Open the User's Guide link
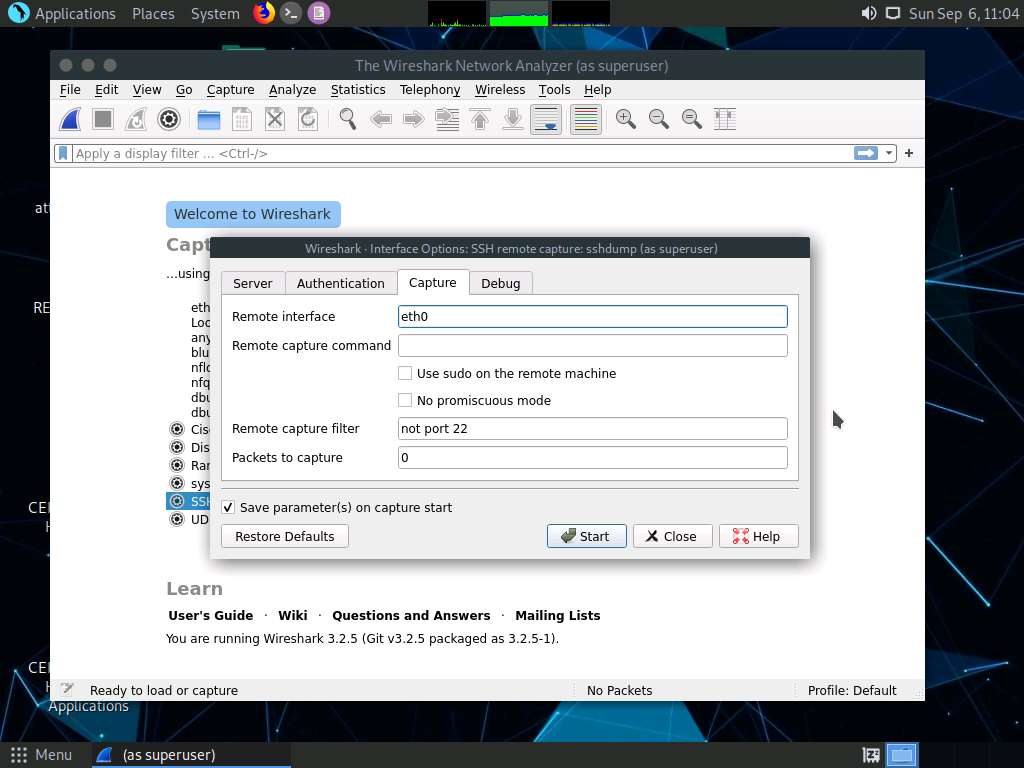 click(210, 616)
